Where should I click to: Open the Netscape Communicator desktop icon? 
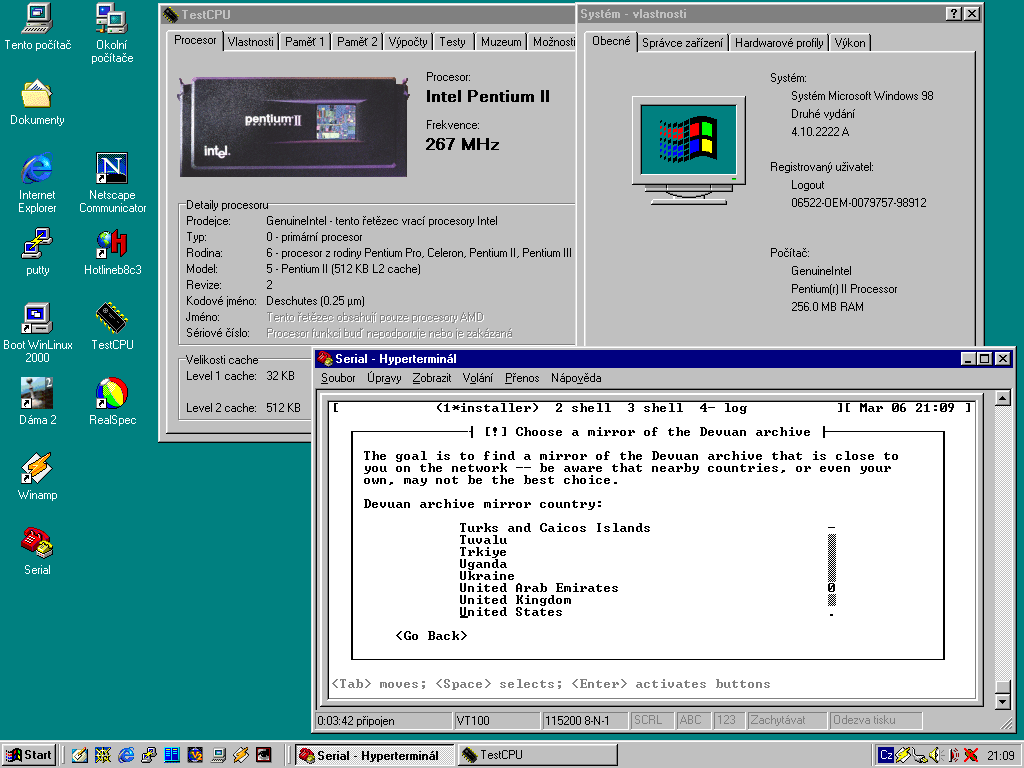click(111, 169)
